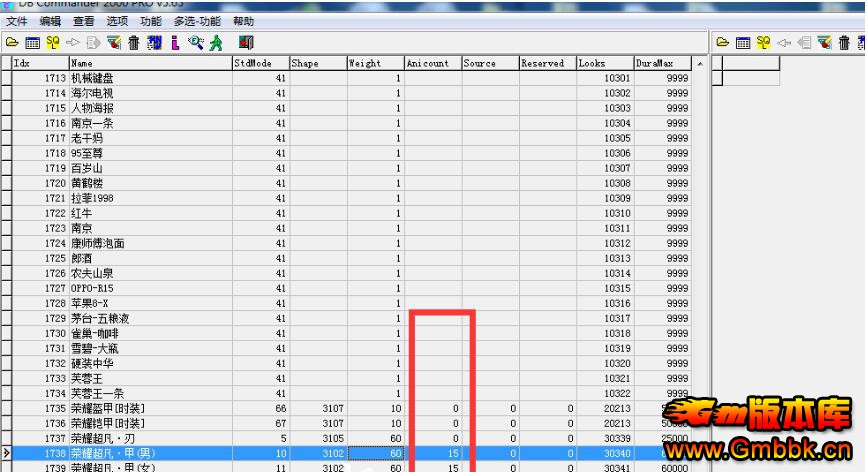Click the Shape column header
The width and height of the screenshot is (867, 472).
click(318, 63)
